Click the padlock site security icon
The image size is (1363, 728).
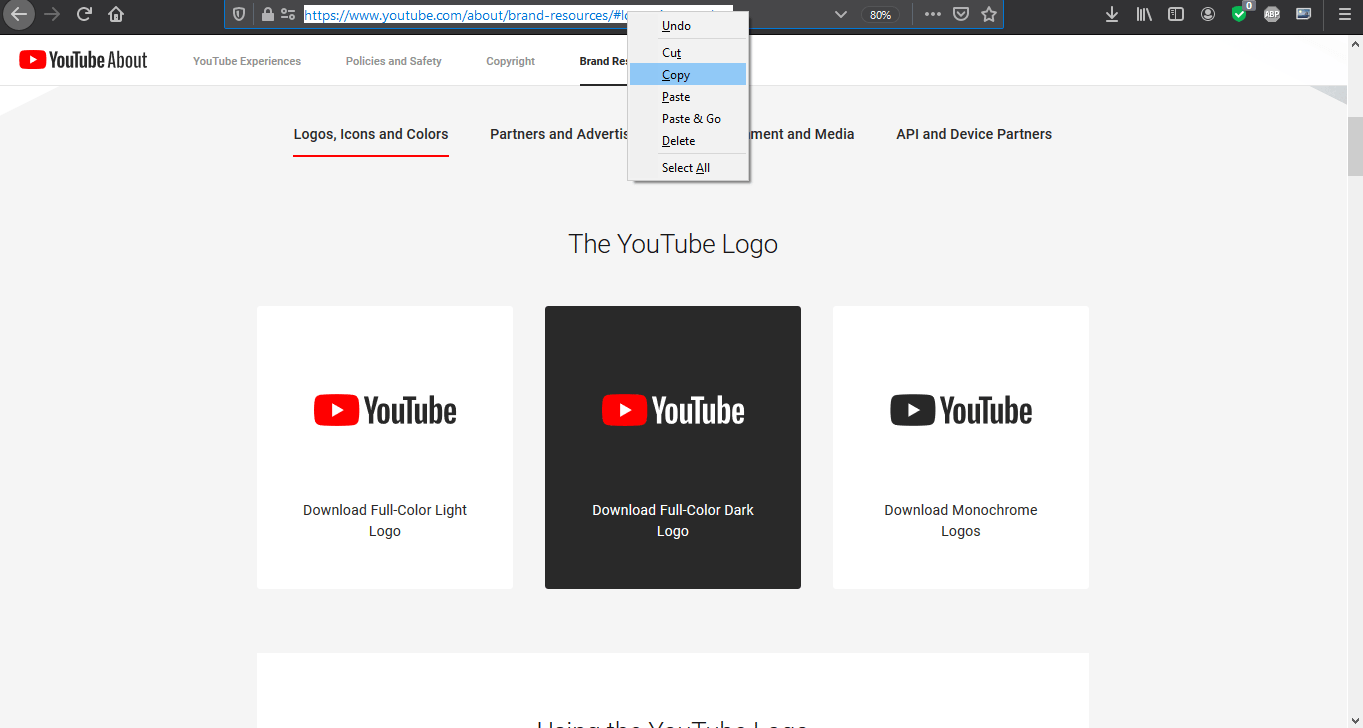(x=267, y=14)
